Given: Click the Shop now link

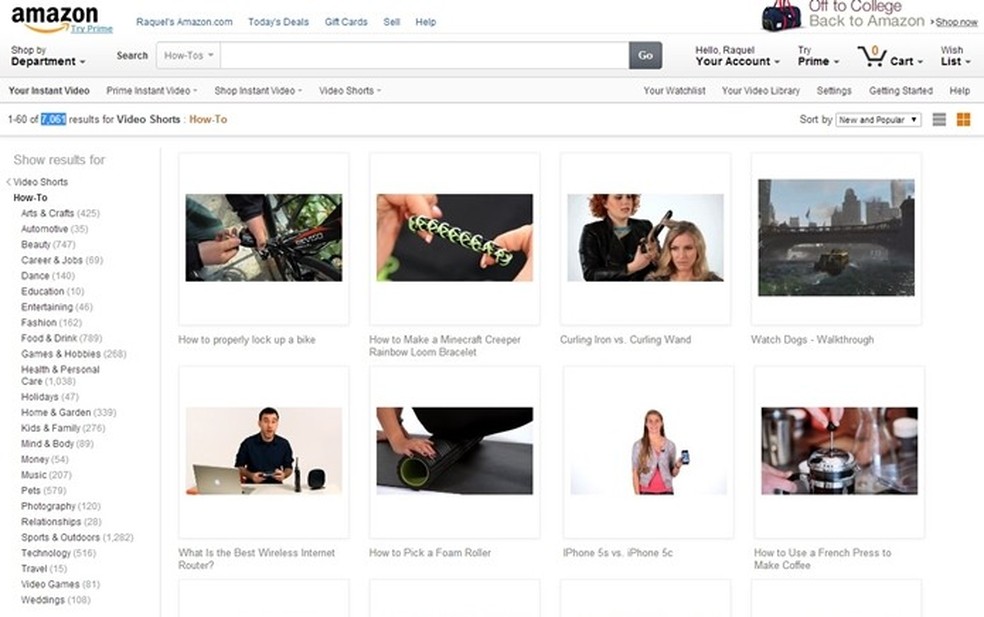Looking at the screenshot, I should [x=956, y=22].
